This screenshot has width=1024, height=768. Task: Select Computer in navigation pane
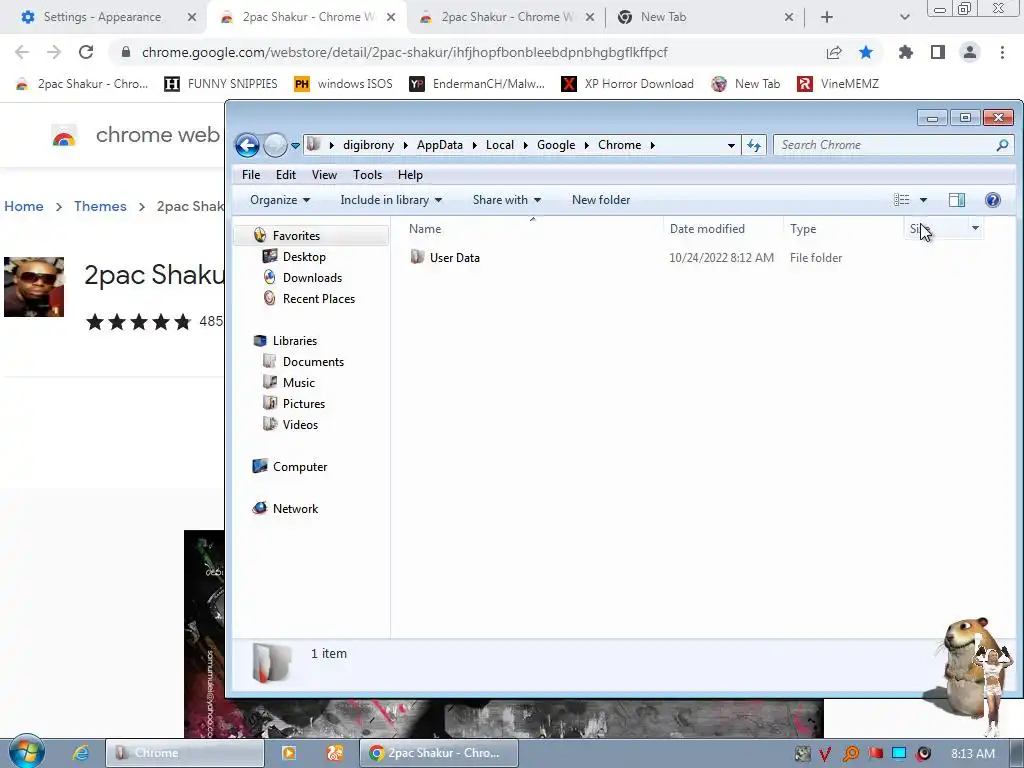(x=300, y=467)
